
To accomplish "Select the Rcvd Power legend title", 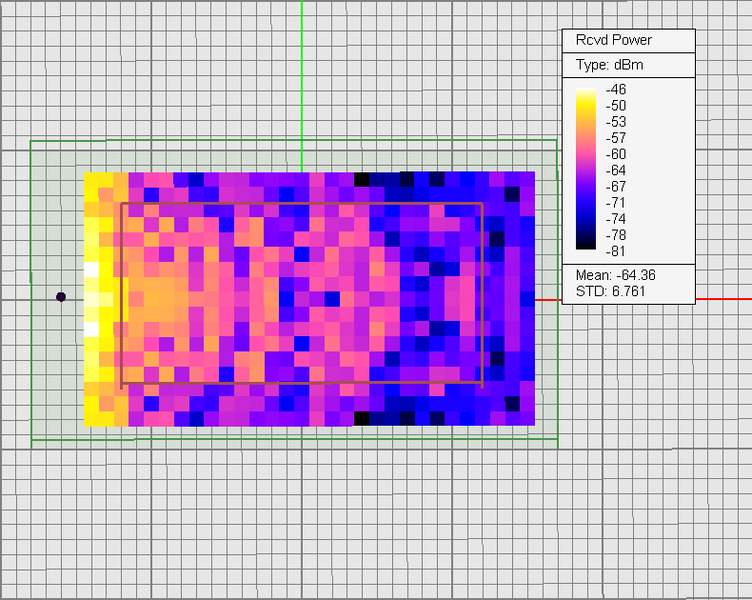I will [613, 40].
